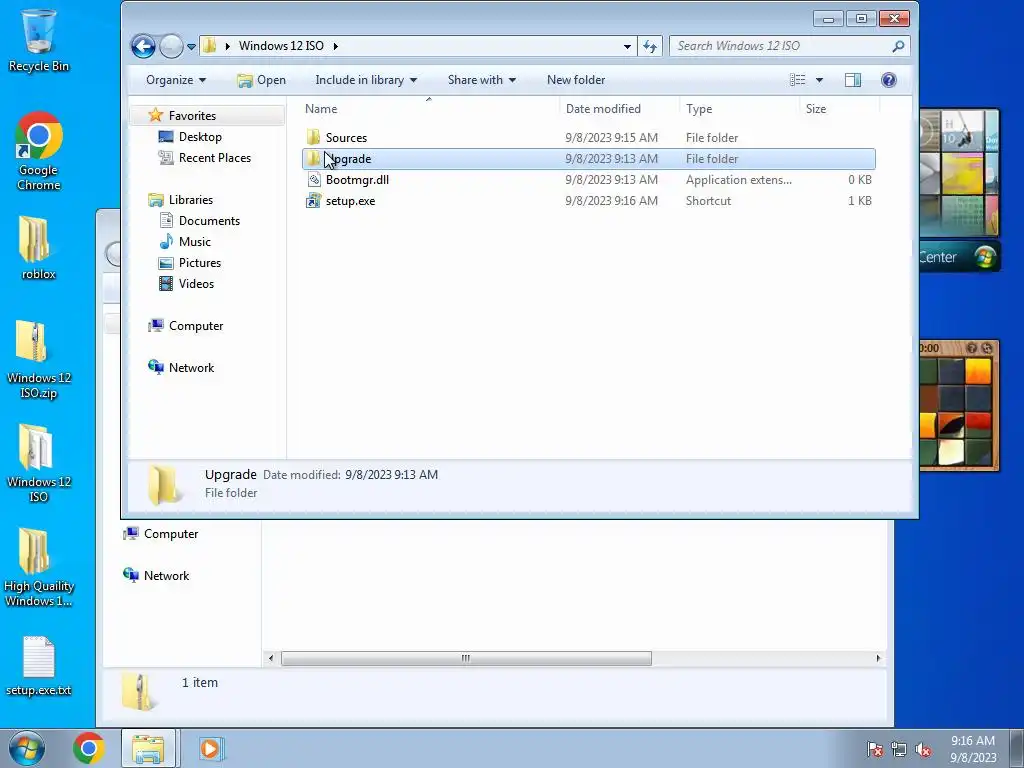Image resolution: width=1024 pixels, height=768 pixels.
Task: Click the Forward navigation arrow in Explorer
Action: coord(171,46)
